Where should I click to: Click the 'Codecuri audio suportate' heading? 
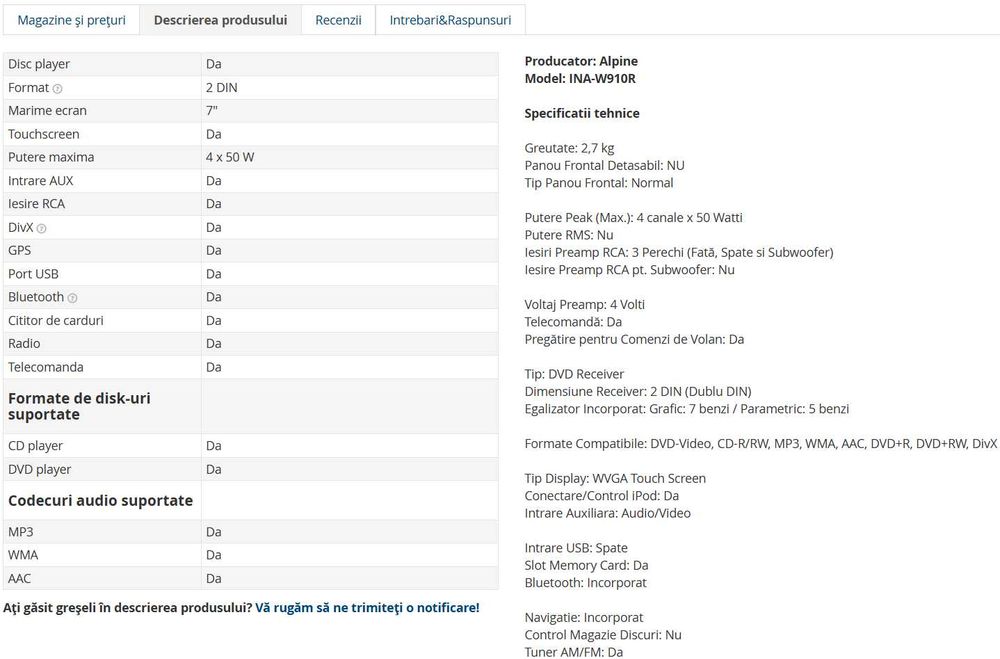point(100,500)
